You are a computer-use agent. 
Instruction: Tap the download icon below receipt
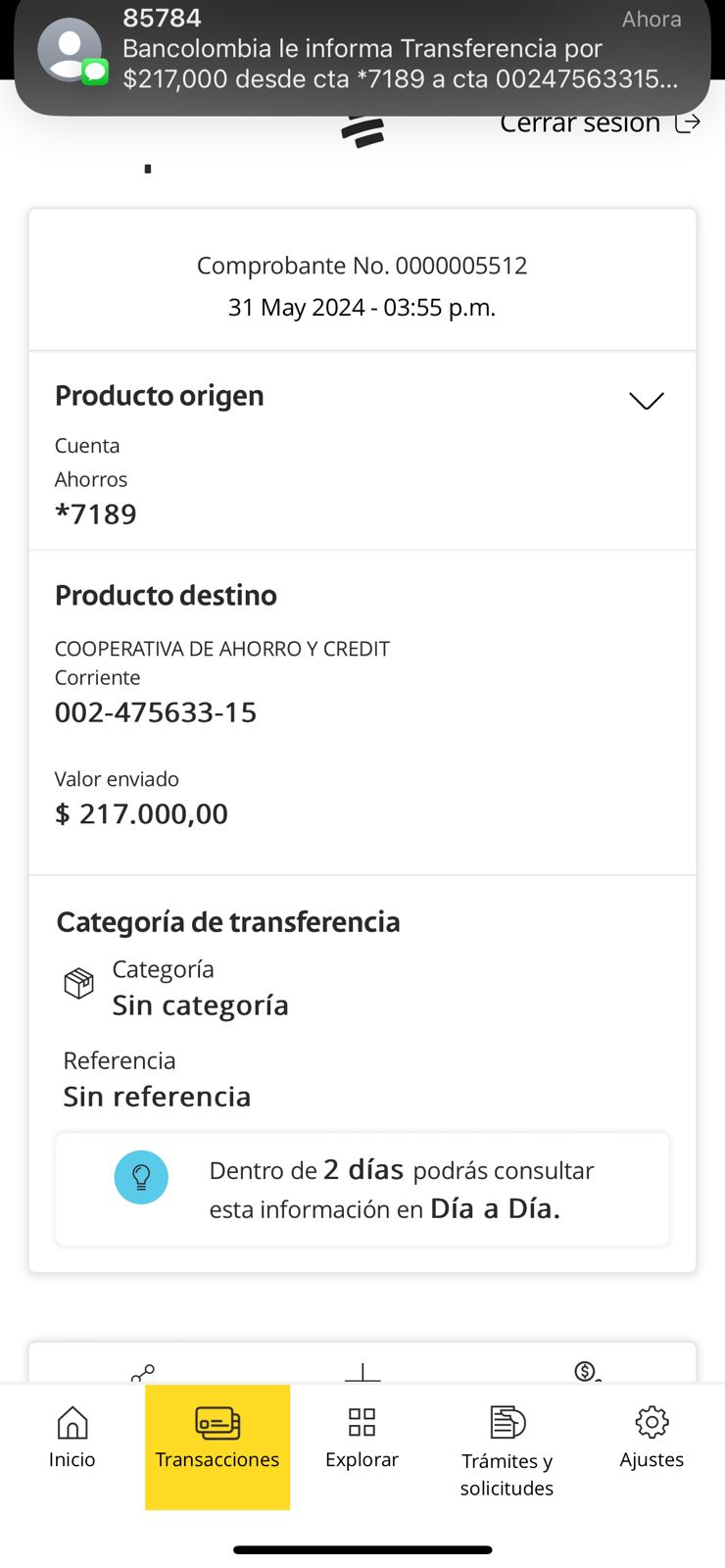(x=362, y=1372)
